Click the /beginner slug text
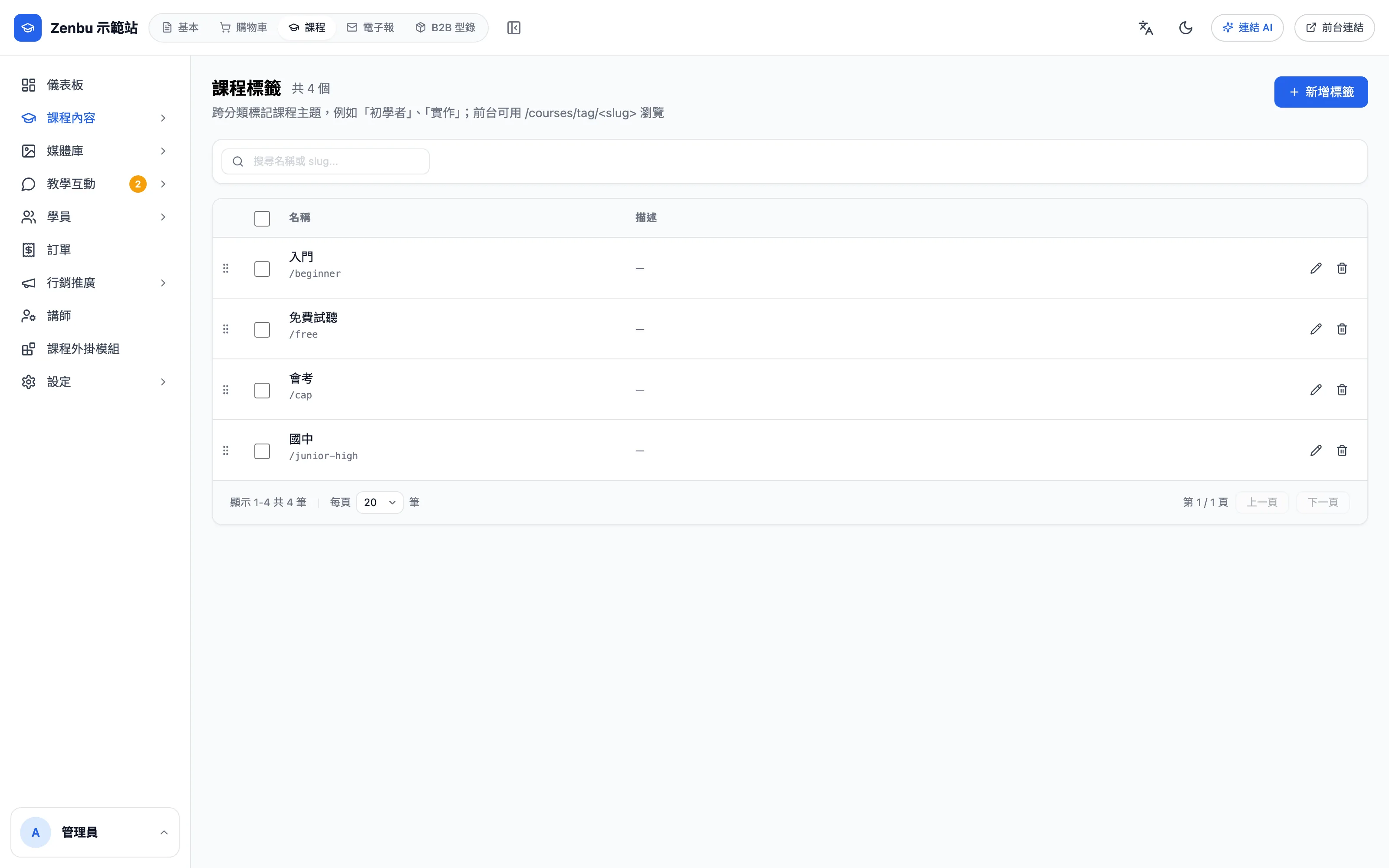Viewport: 1389px width, 868px height. (x=315, y=274)
